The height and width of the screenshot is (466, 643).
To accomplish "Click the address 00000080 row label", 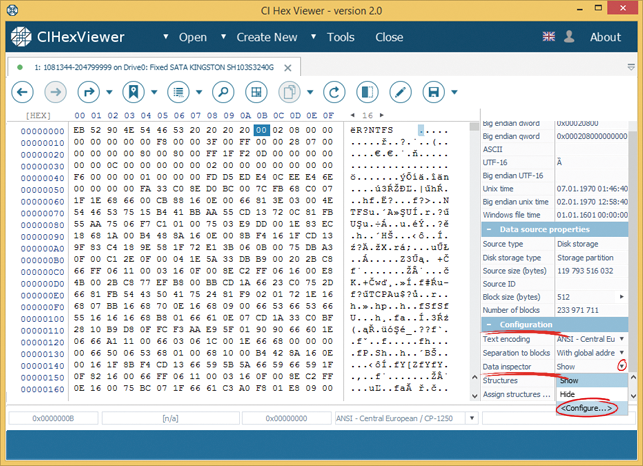I will [x=43, y=225].
